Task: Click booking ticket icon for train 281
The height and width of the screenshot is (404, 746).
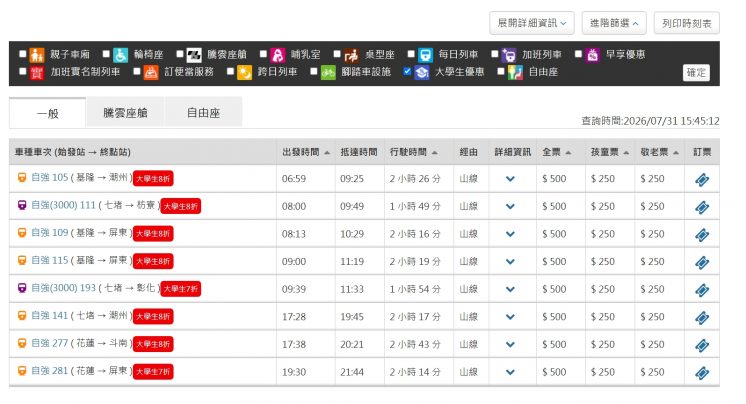Action: 702,373
